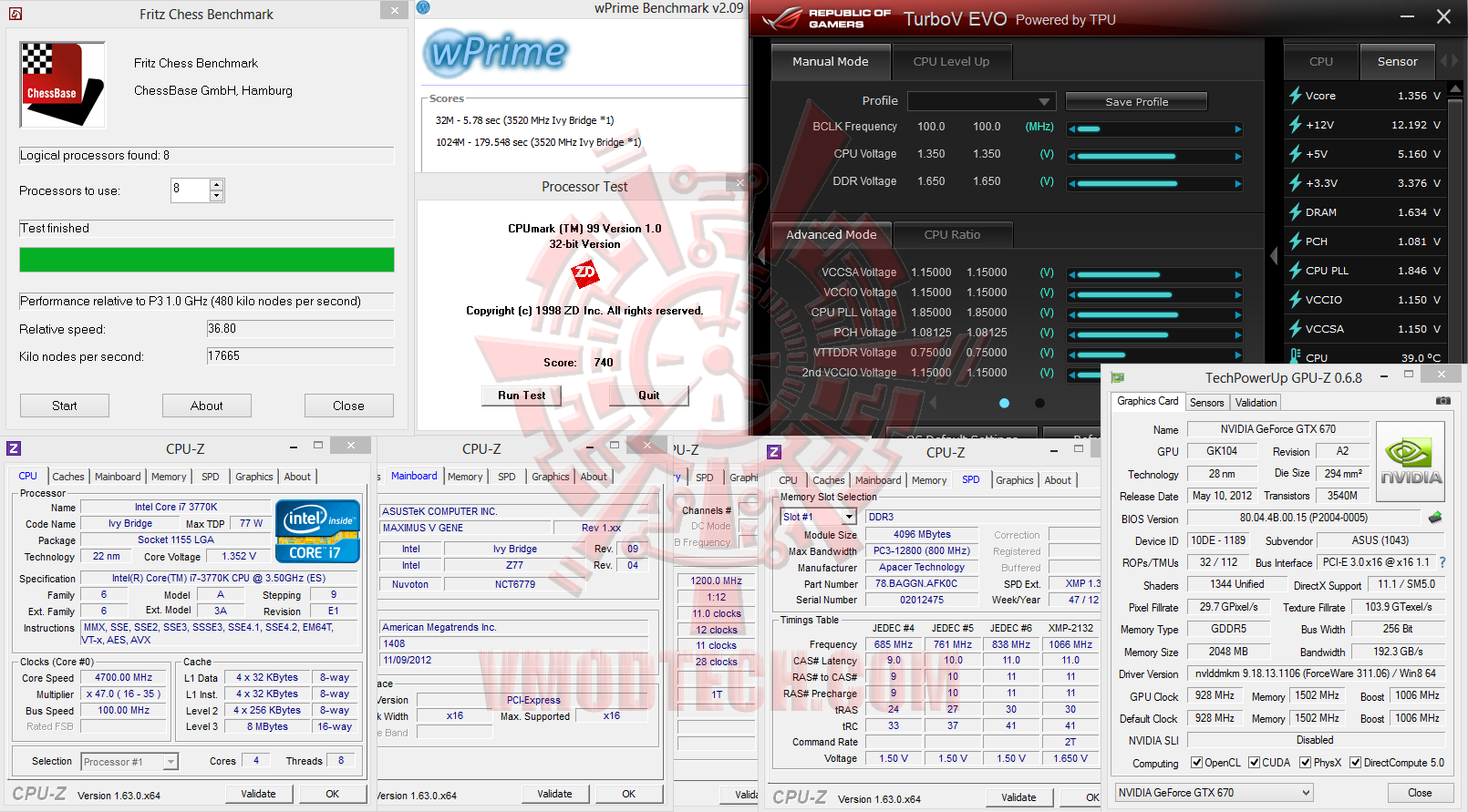Image resolution: width=1468 pixels, height=812 pixels.
Task: Select the Sensors tab in GPU-Z
Action: (1206, 403)
